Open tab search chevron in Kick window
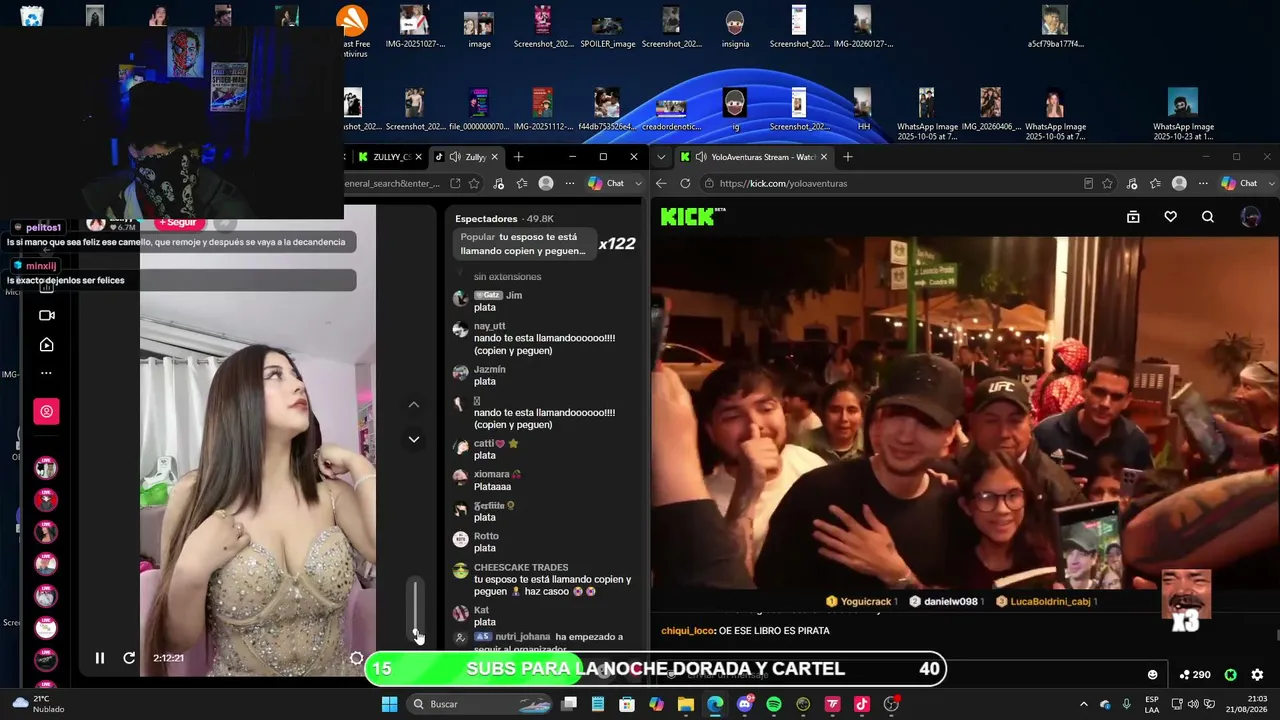 pos(661,157)
